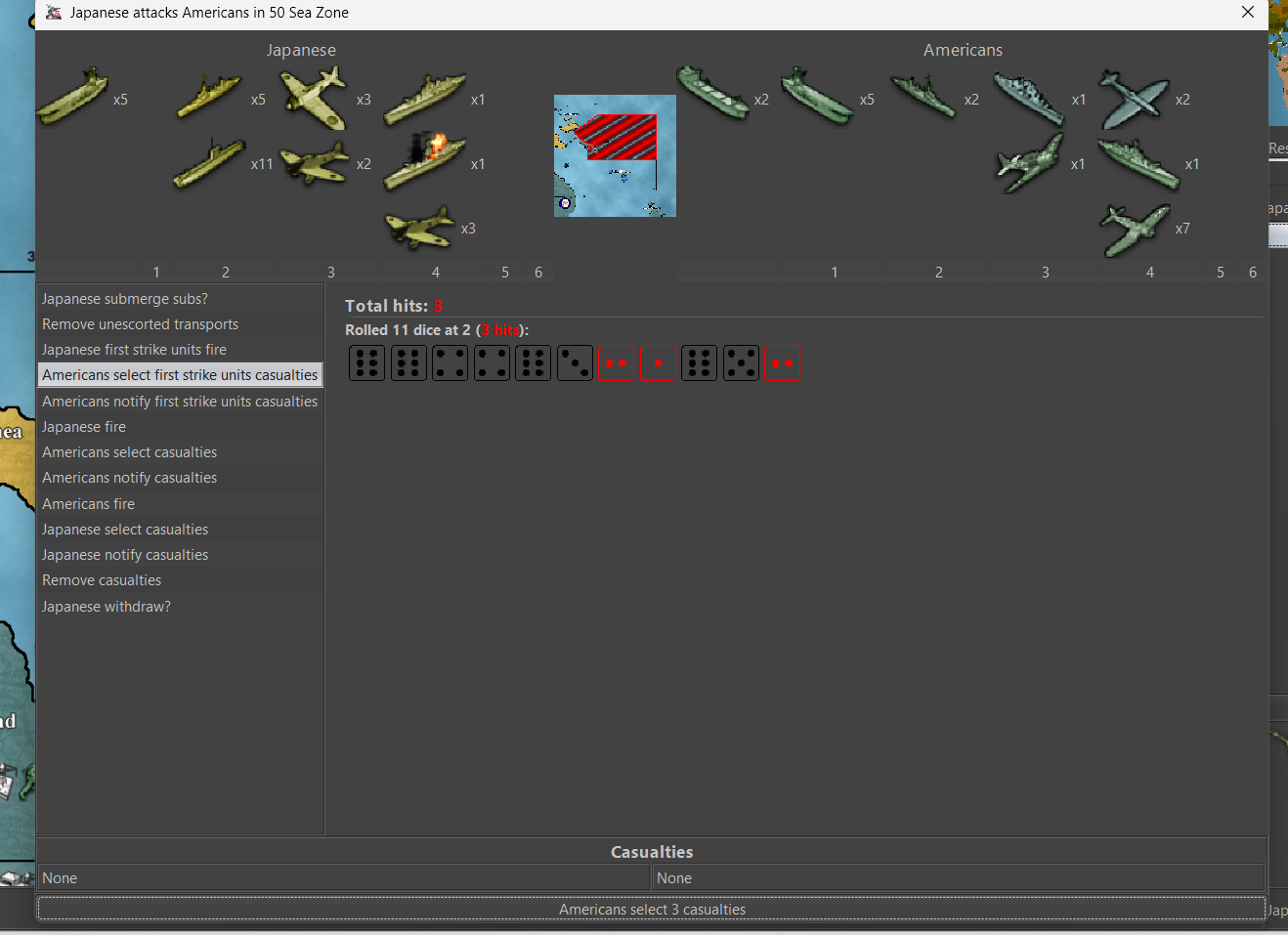This screenshot has height=935, width=1288.
Task: Select the burning damaged Japanese battleship
Action: click(x=424, y=162)
